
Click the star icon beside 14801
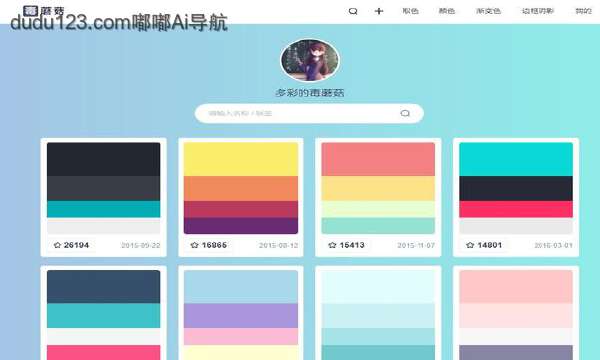tap(470, 245)
